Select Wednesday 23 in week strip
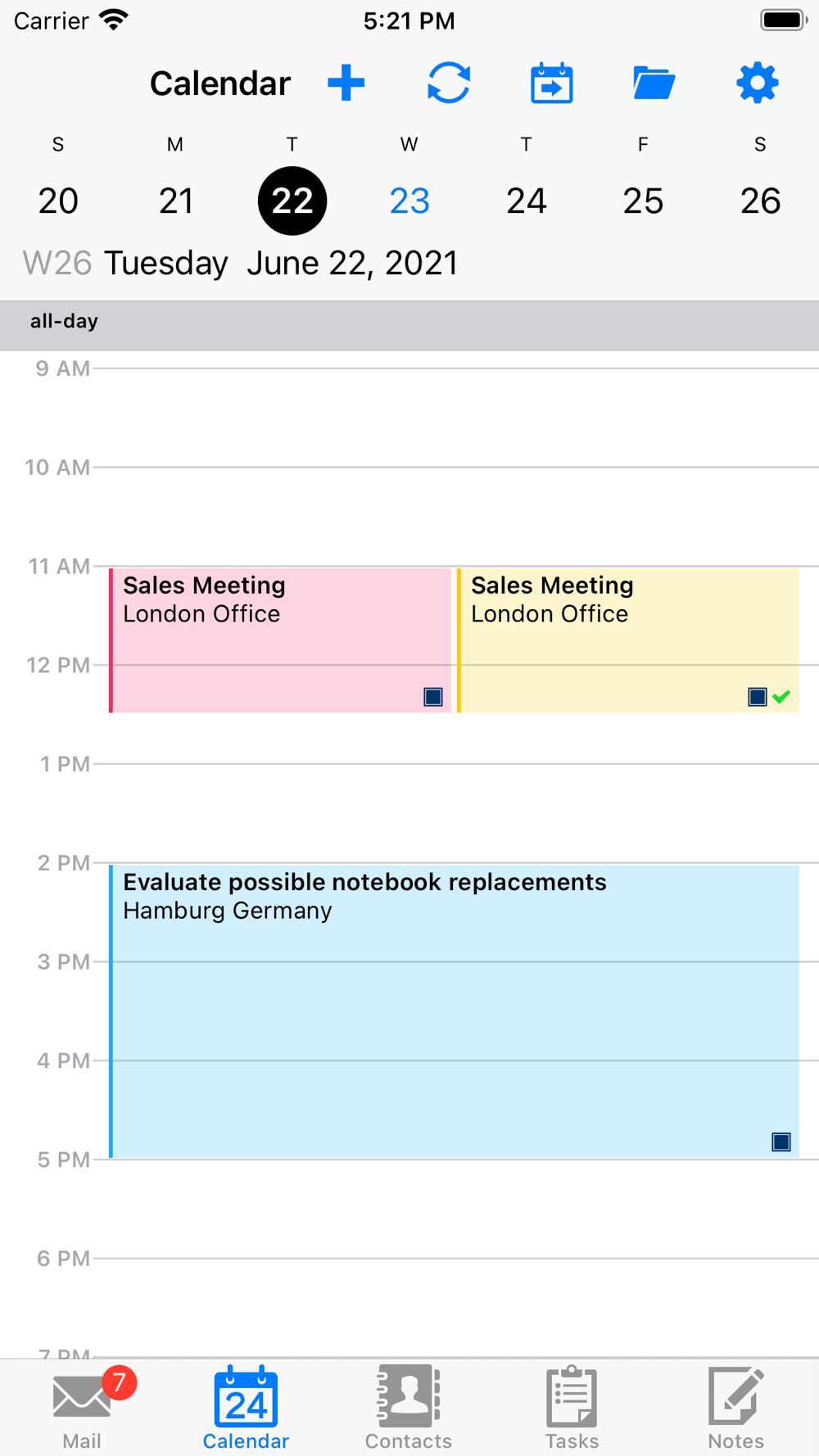The width and height of the screenshot is (819, 1456). 409,201
